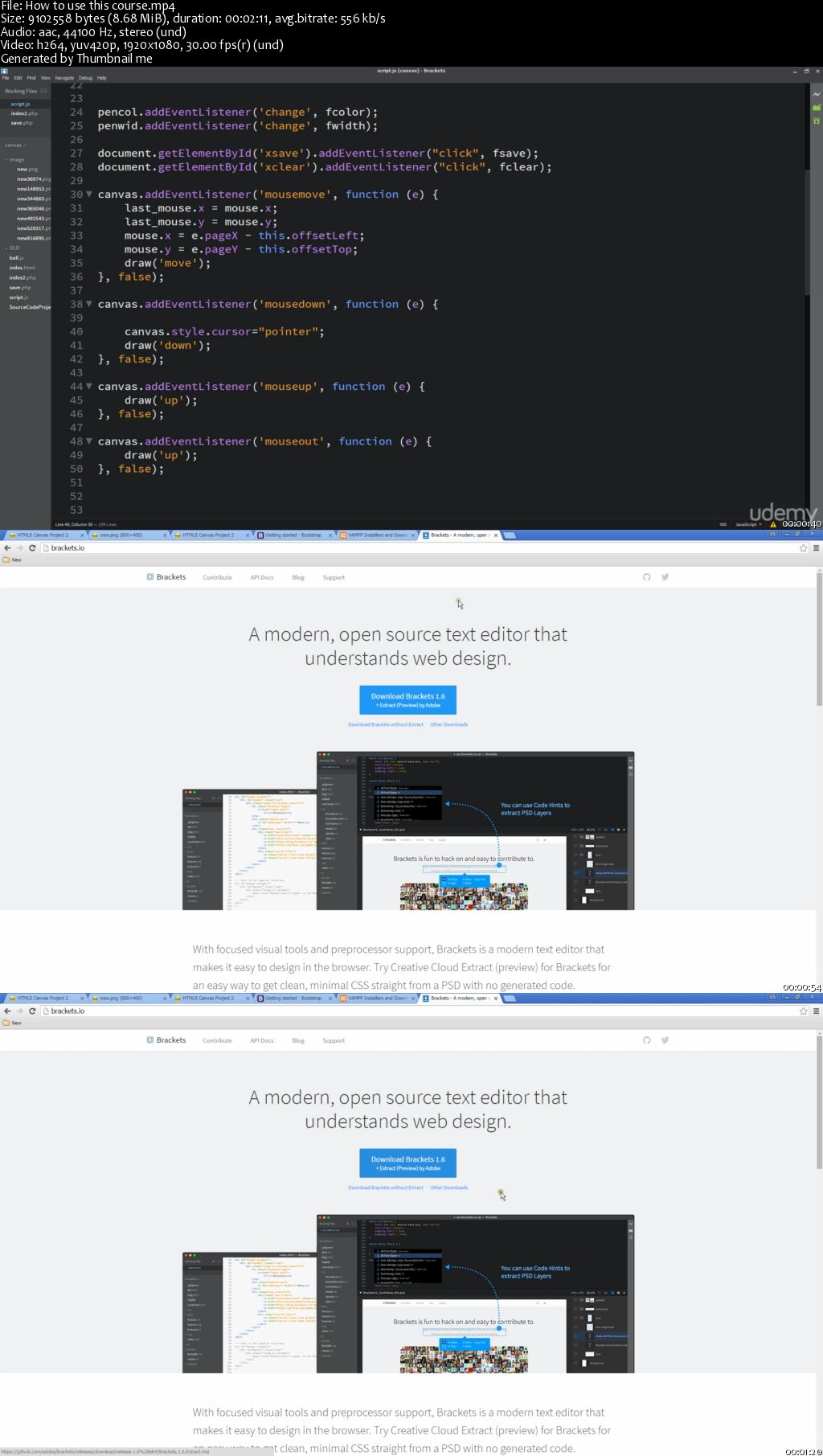Click the forward arrow in the 00:00:54 browser frame

[x=19, y=548]
